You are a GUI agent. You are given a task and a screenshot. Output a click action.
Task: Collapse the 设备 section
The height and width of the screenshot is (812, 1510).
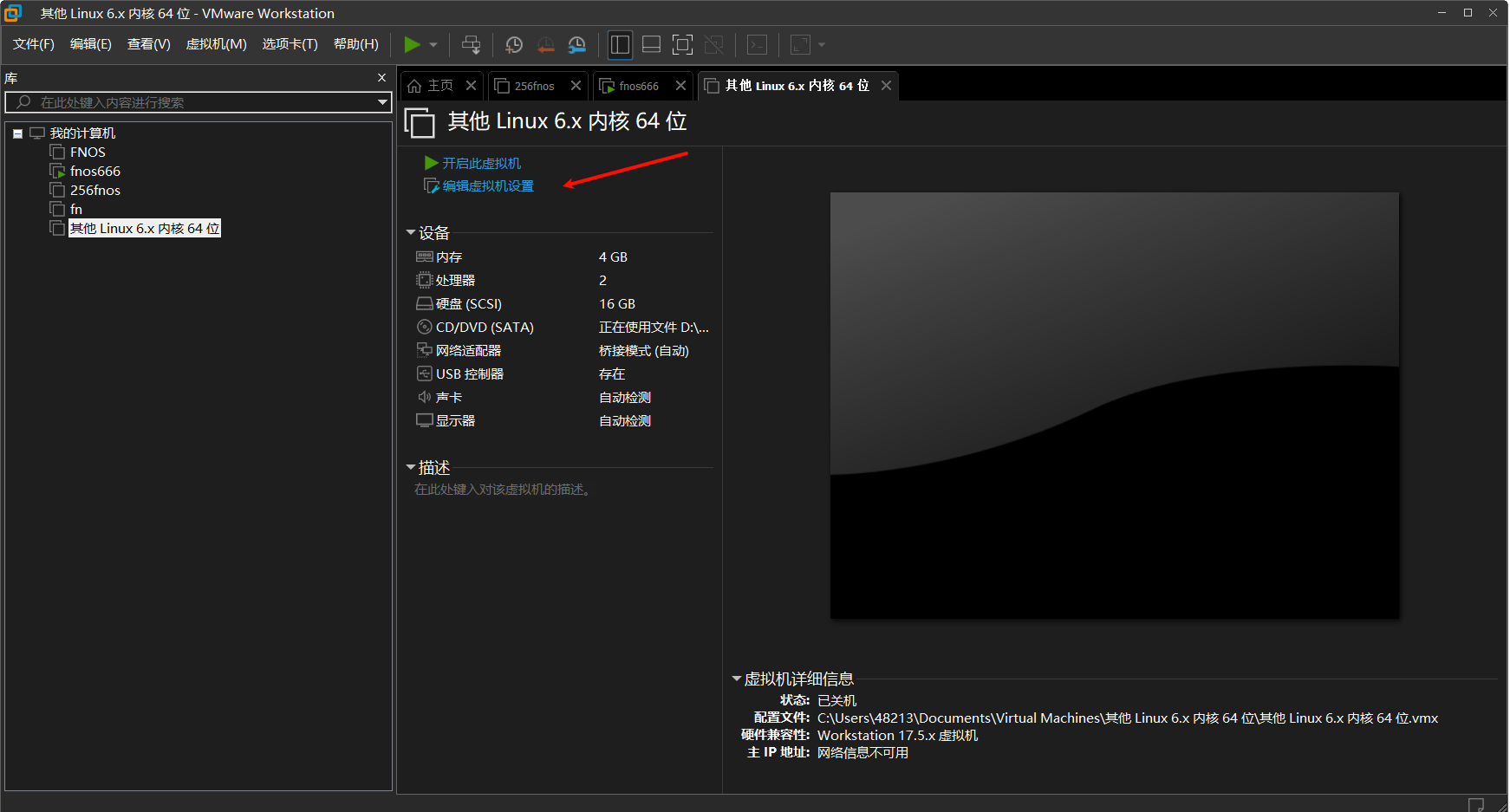click(411, 233)
